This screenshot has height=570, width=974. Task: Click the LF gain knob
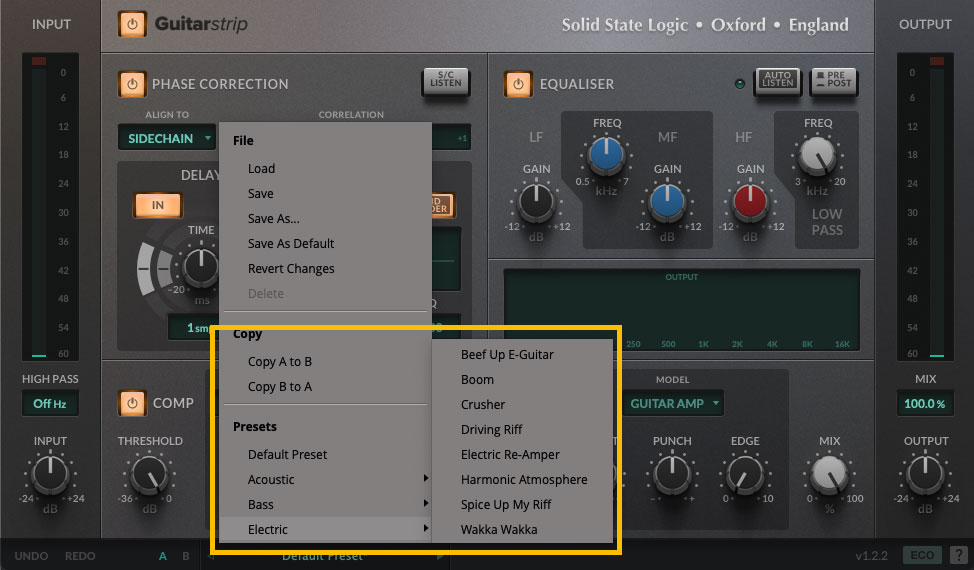click(536, 202)
